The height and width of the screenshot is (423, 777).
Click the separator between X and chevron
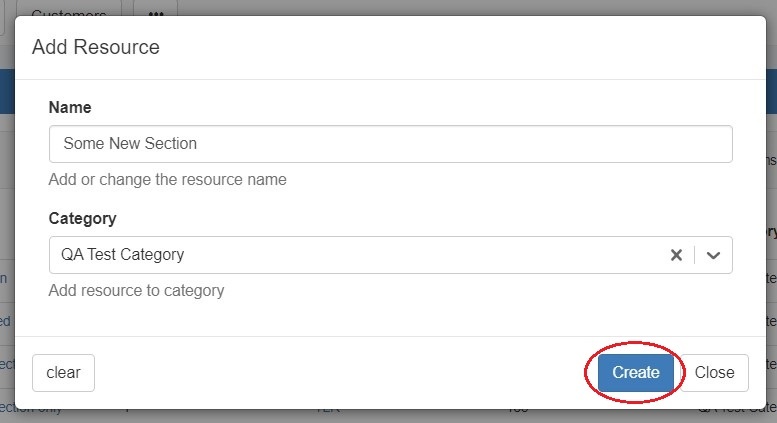point(694,255)
